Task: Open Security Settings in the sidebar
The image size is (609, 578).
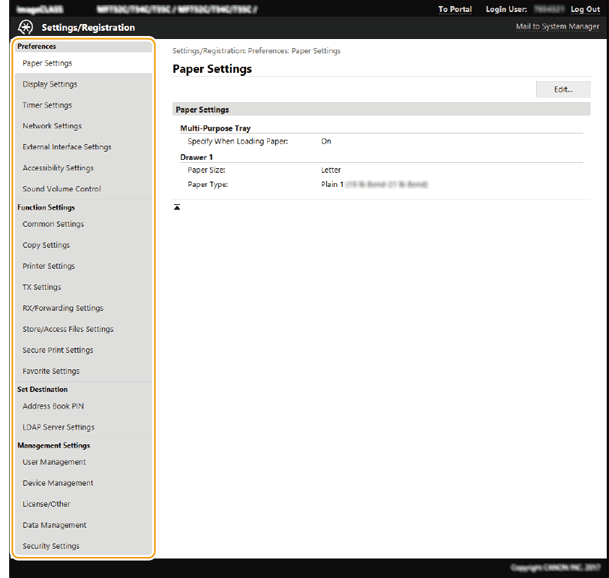Action: pos(51,546)
